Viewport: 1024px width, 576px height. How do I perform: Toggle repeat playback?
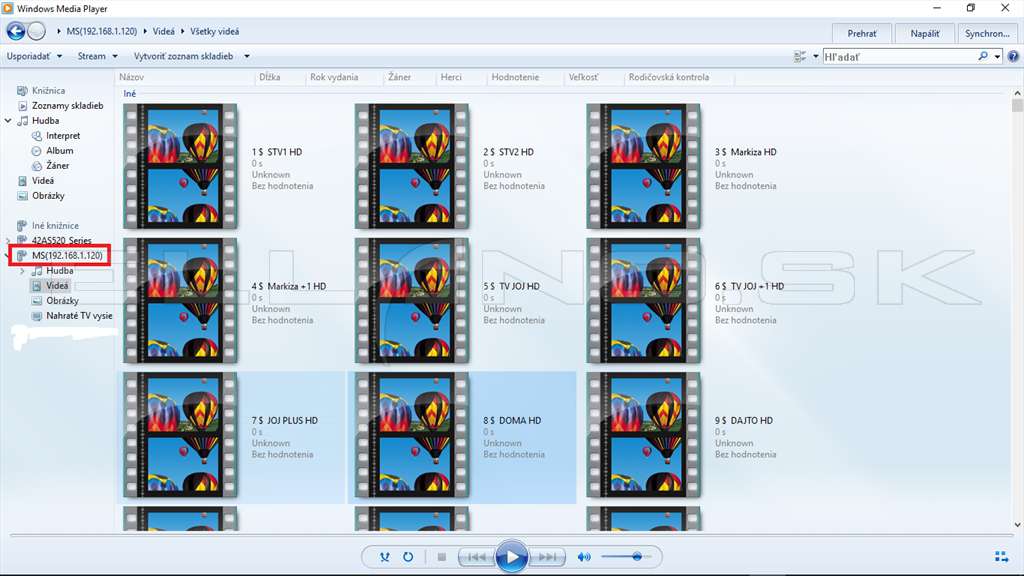408,557
